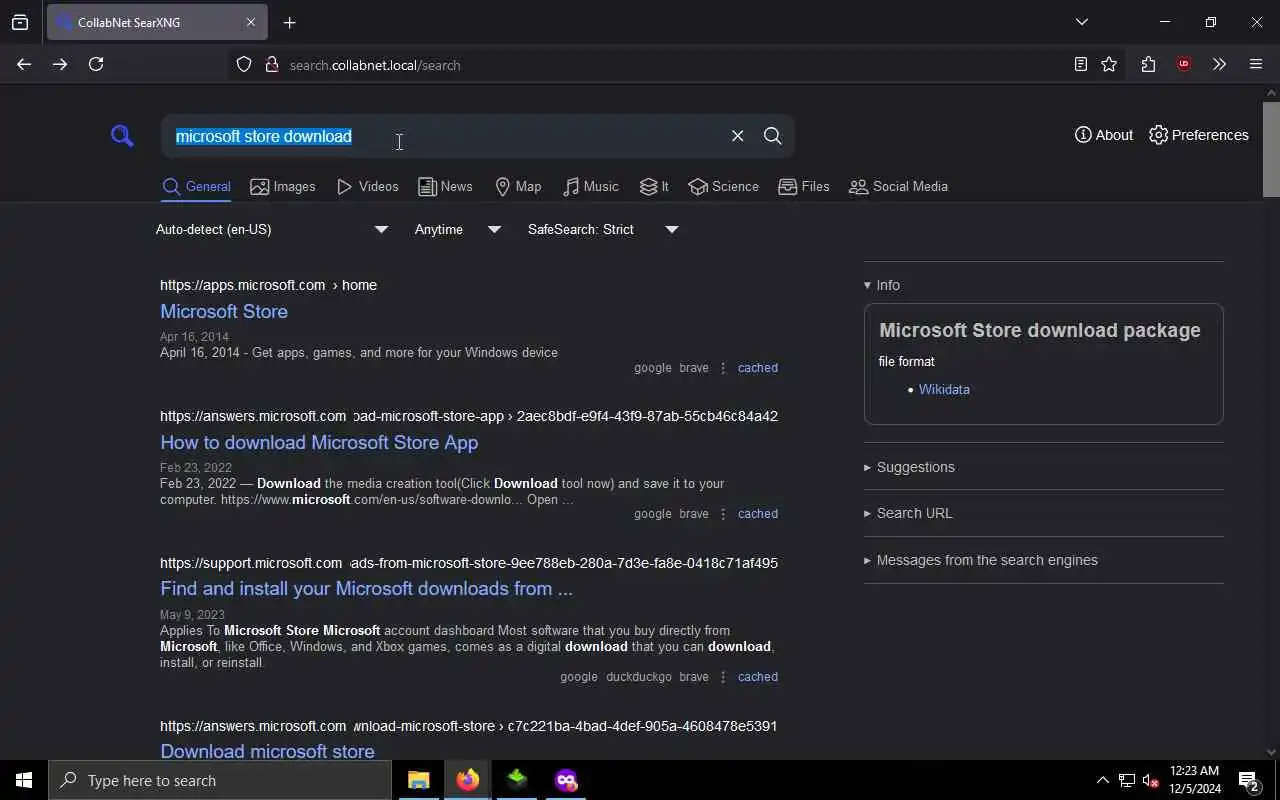Open How to download Microsoft Store App
Image resolution: width=1280 pixels, height=800 pixels.
tap(319, 443)
